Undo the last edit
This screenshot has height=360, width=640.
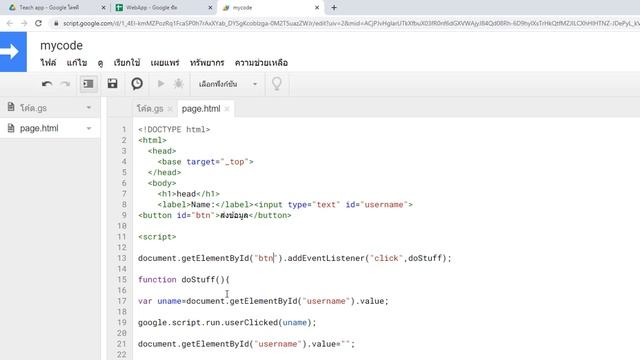(47, 84)
